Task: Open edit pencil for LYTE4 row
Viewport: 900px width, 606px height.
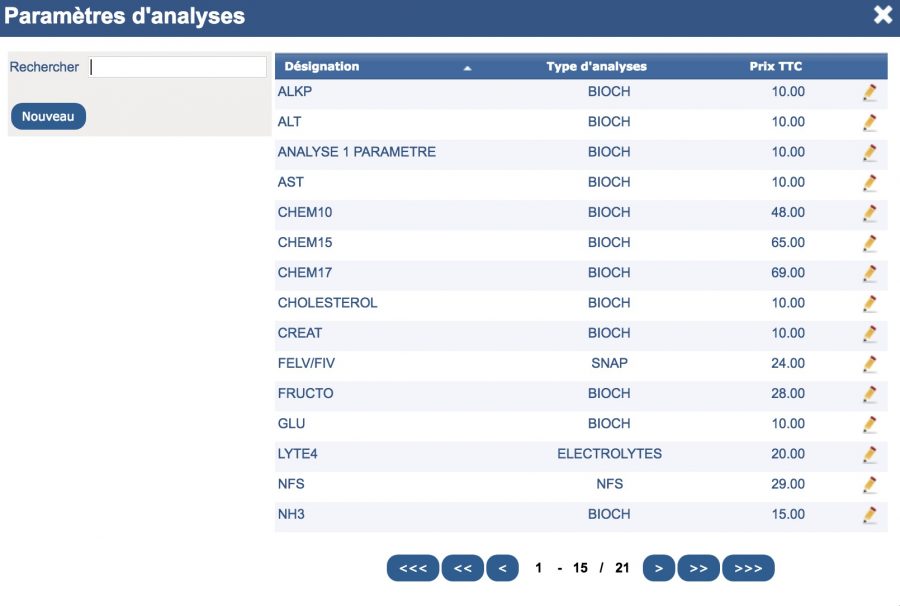Action: [870, 454]
